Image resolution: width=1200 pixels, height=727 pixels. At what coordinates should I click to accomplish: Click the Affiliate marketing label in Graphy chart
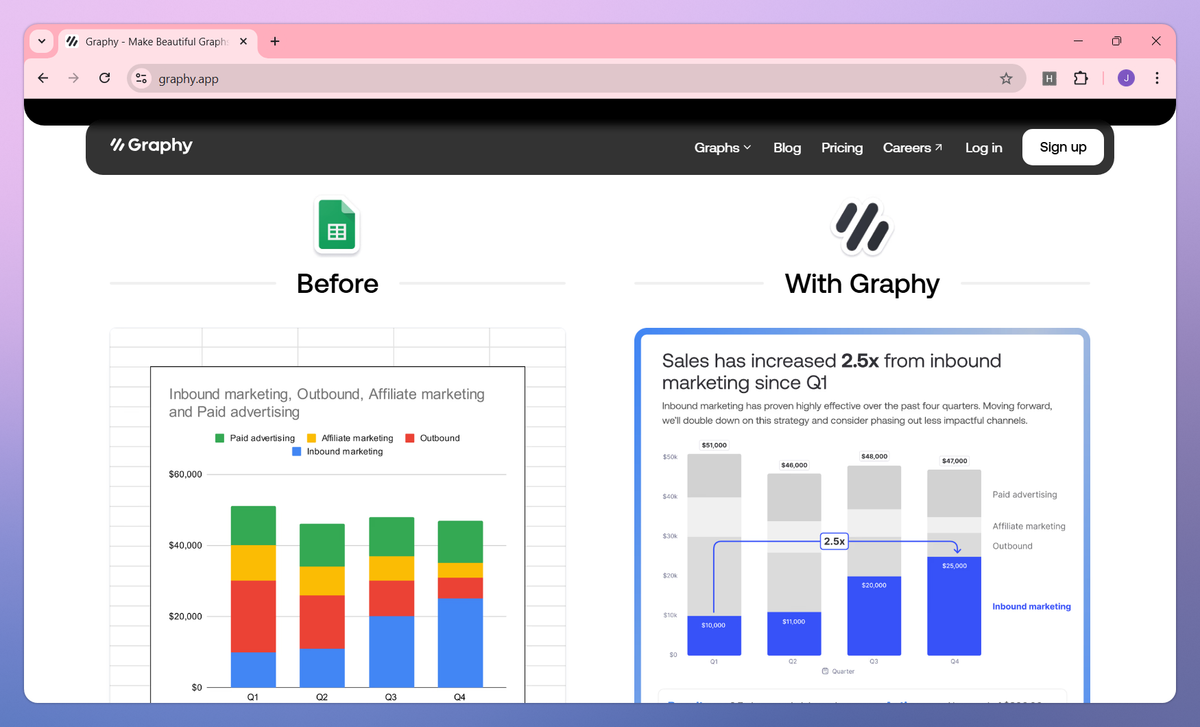coord(1029,526)
